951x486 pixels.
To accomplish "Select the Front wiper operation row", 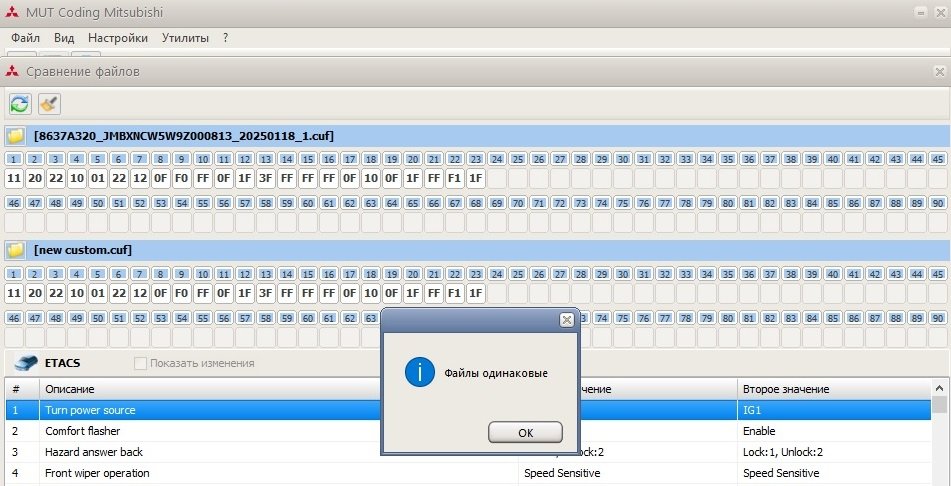I will (x=468, y=473).
